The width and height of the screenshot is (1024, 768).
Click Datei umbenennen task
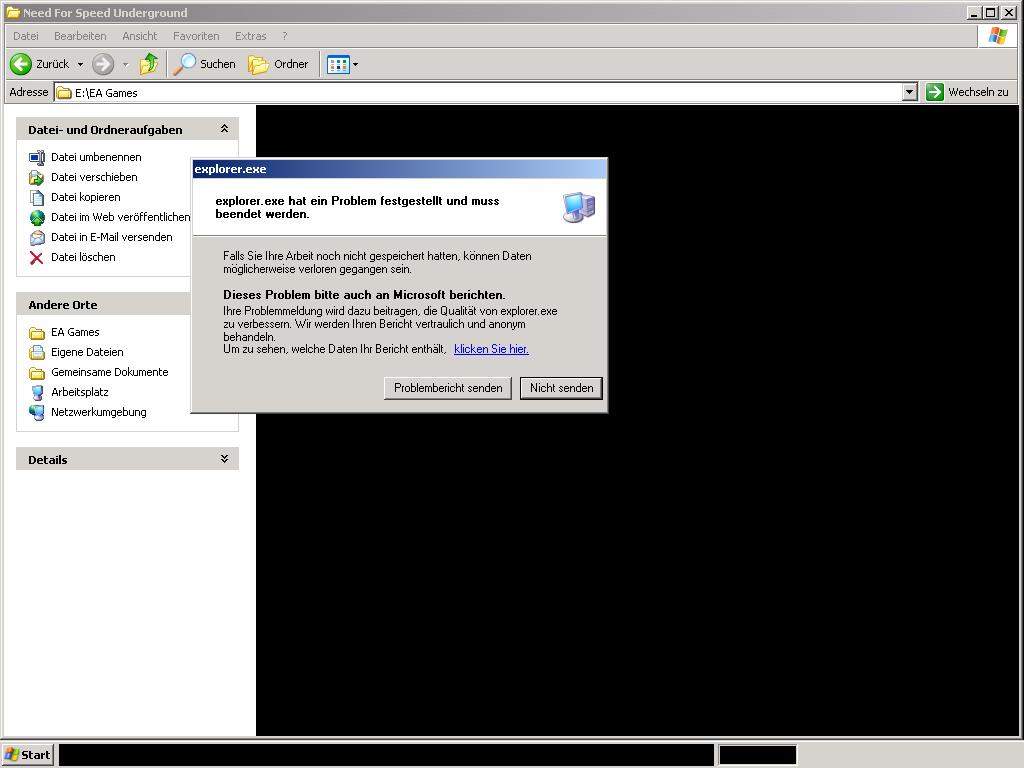(x=96, y=157)
